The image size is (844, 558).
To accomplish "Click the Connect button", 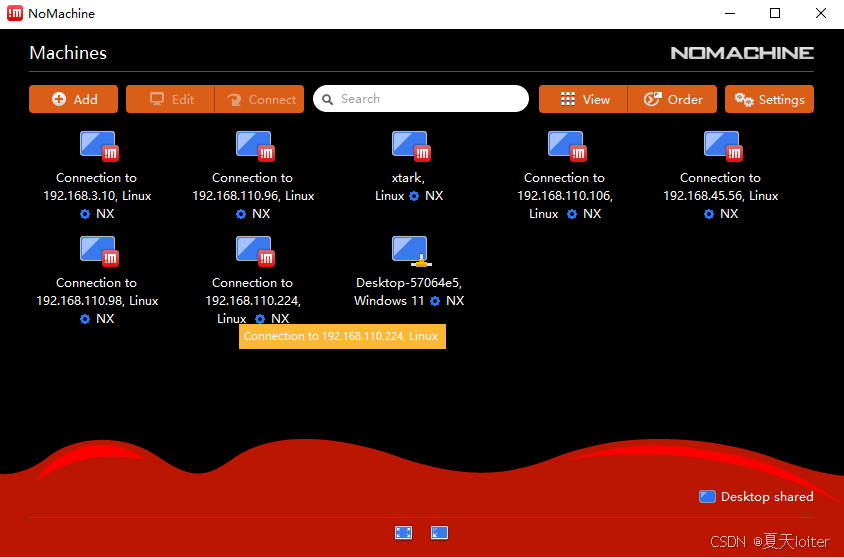I will pyautogui.click(x=259, y=99).
